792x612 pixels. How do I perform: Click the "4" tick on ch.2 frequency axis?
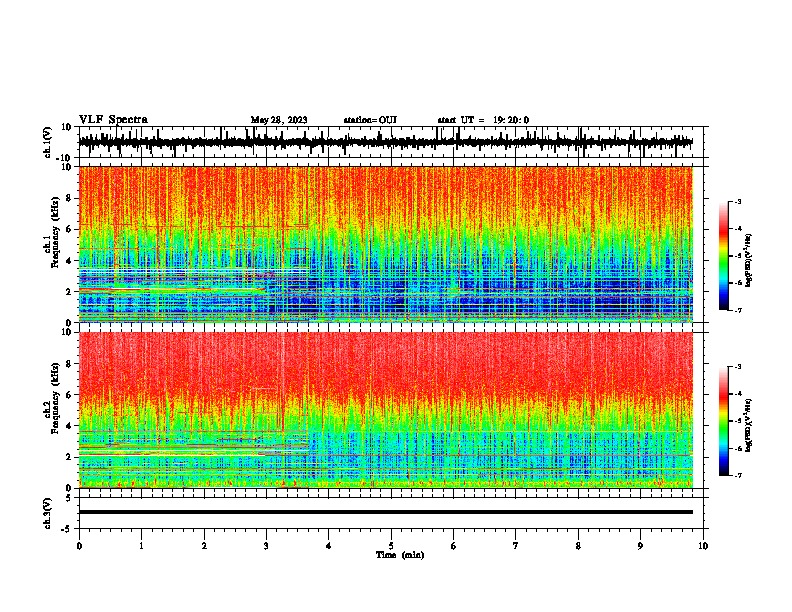tap(69, 426)
